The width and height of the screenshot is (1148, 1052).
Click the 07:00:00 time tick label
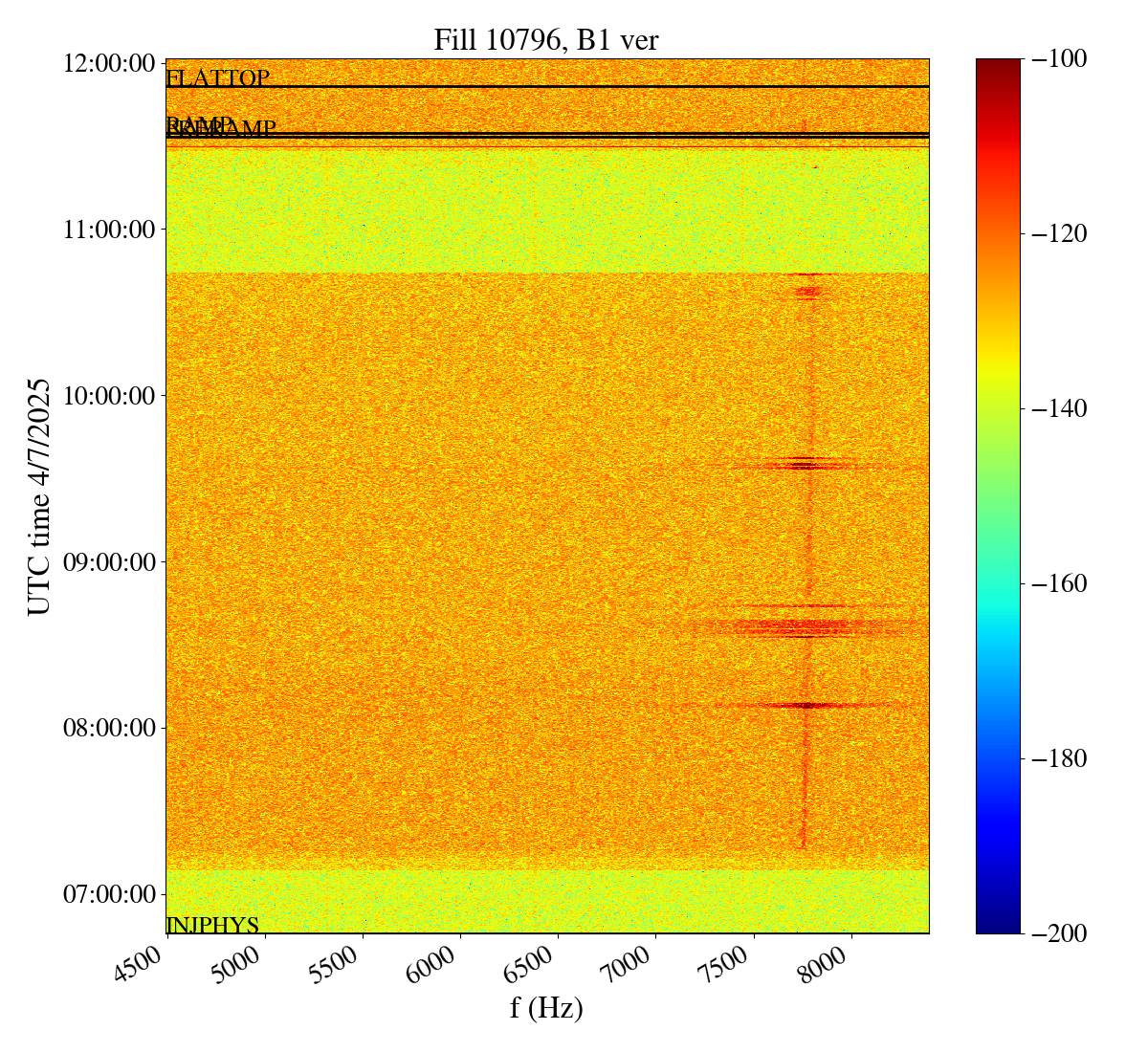(x=109, y=894)
